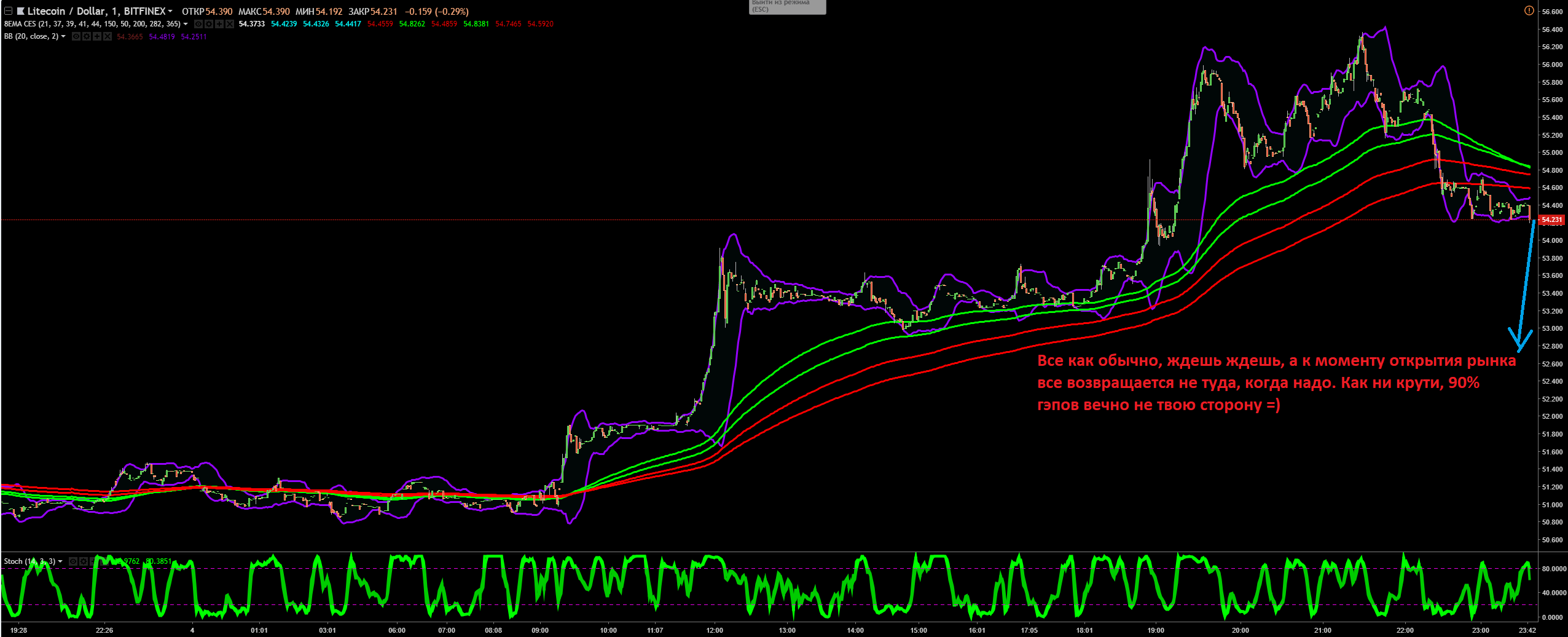Click the orange alert icon above price scale
Screen dimensions: 1568x637
point(1529,10)
